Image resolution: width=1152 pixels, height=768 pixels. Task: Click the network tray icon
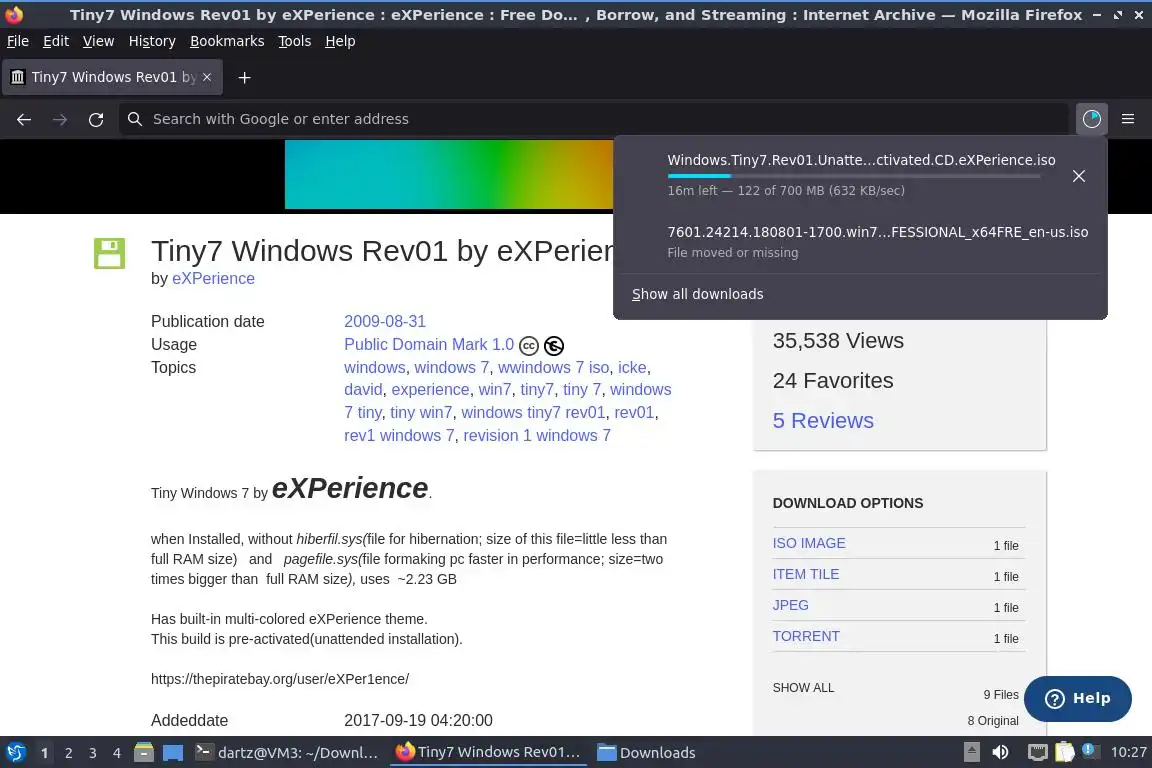(x=1037, y=753)
